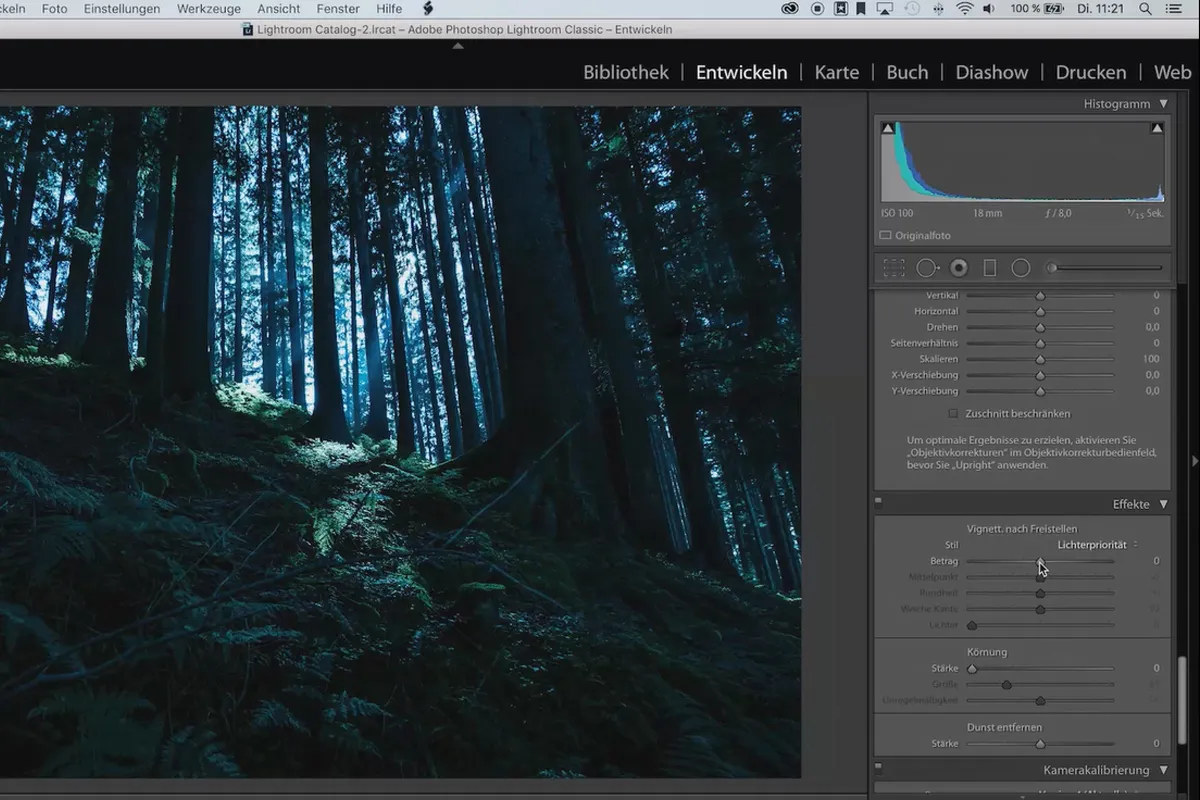Switch to Karte module
1200x800 pixels.
click(x=837, y=73)
